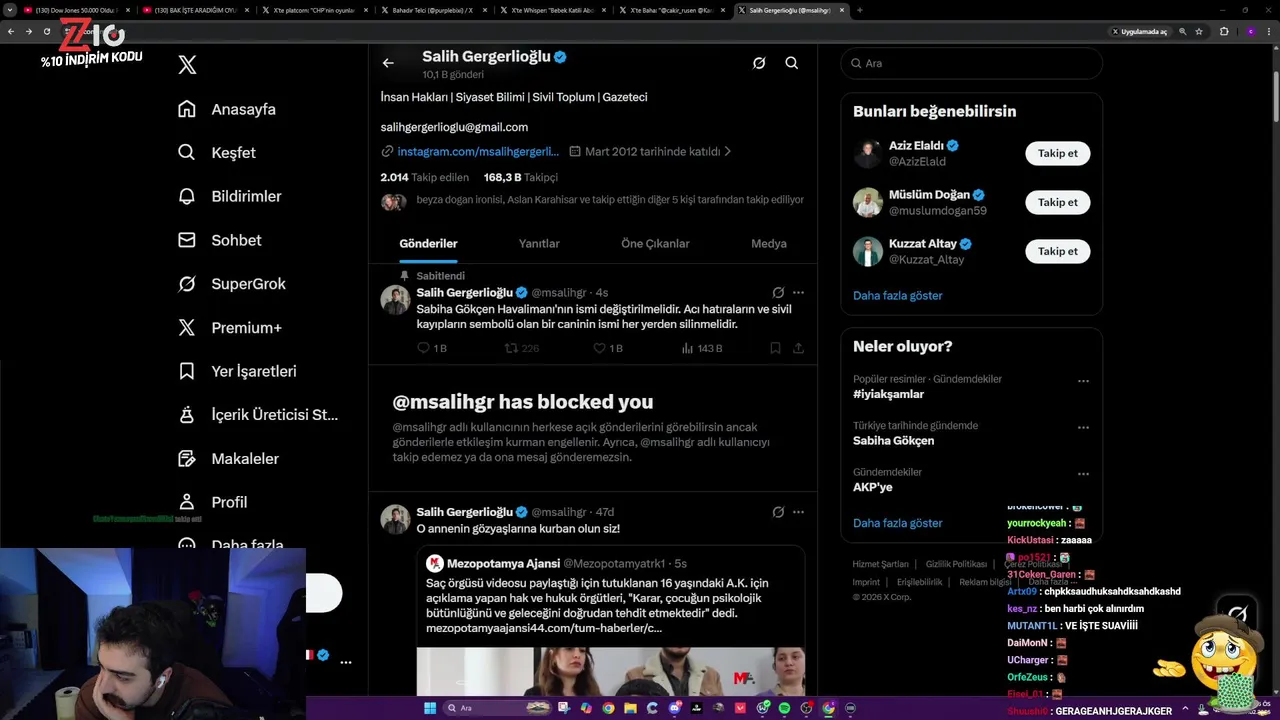Switch to the Öne Çıkanlar tab

point(655,243)
